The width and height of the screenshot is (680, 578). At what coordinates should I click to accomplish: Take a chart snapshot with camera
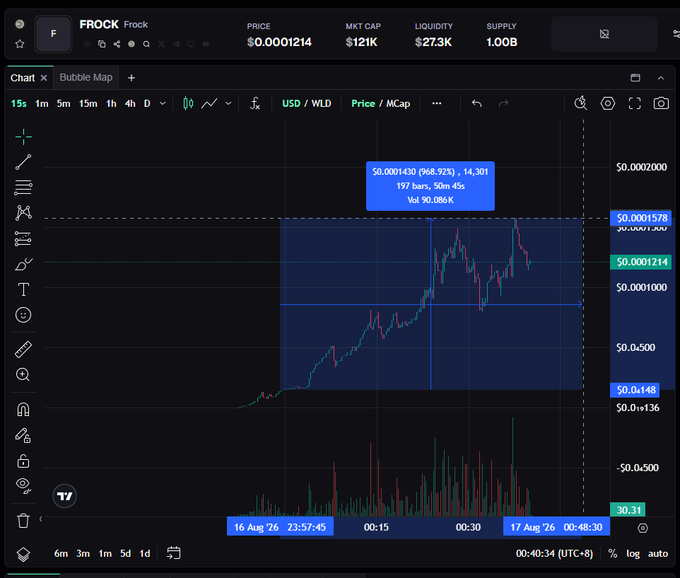coord(661,103)
